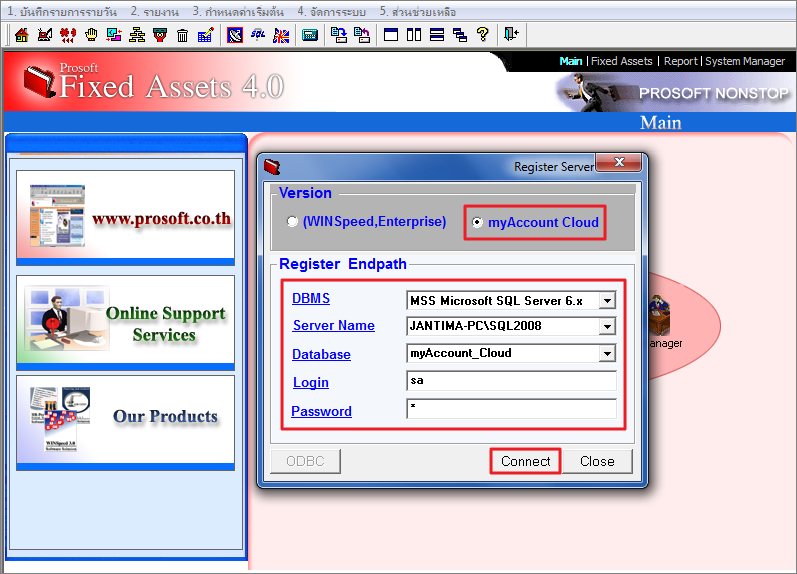Viewport: 797px width, 574px height.
Task: Click the Password link label
Action: (321, 411)
